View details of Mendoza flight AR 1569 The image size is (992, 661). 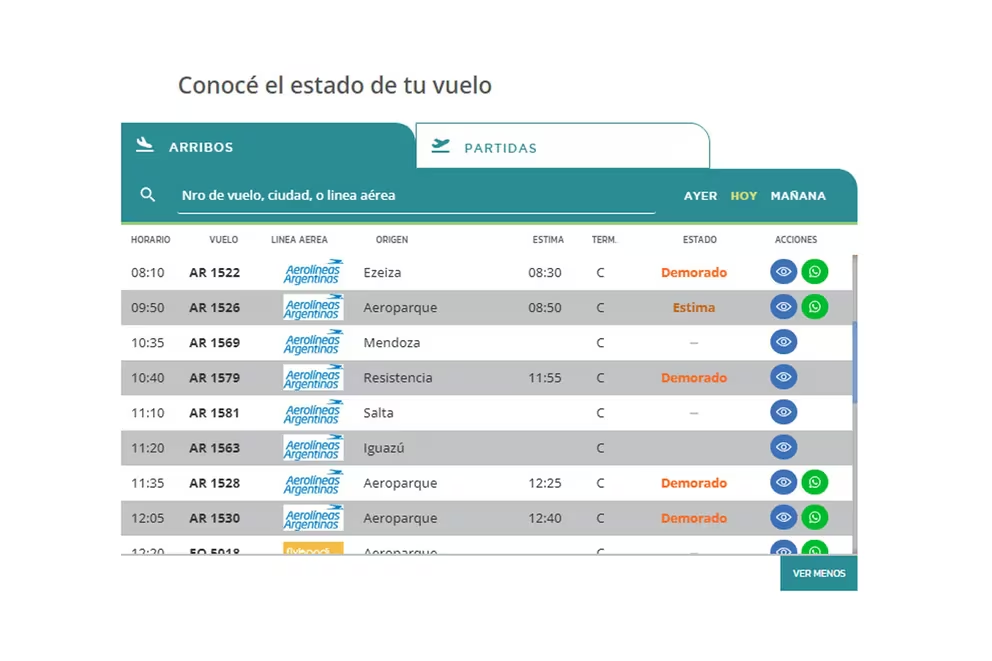tap(784, 342)
